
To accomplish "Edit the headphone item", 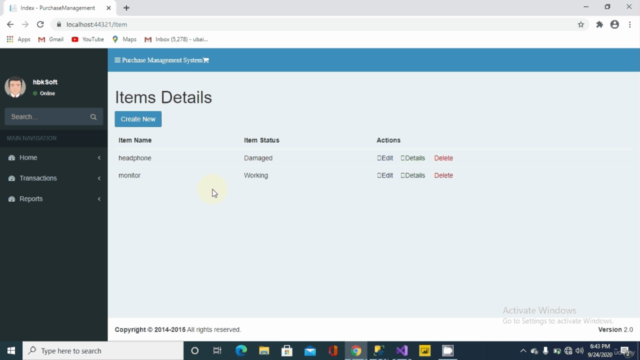I will 385,158.
